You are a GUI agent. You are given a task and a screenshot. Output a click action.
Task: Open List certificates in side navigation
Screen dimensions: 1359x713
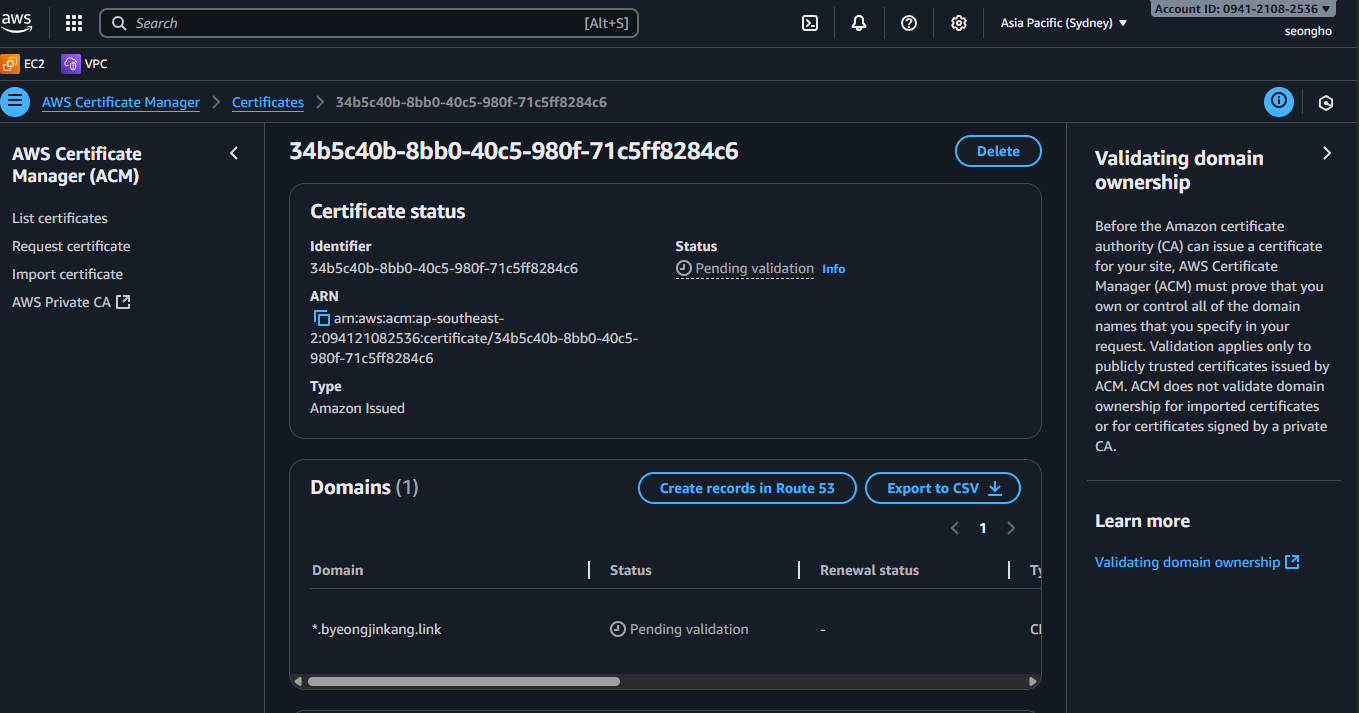(60, 218)
